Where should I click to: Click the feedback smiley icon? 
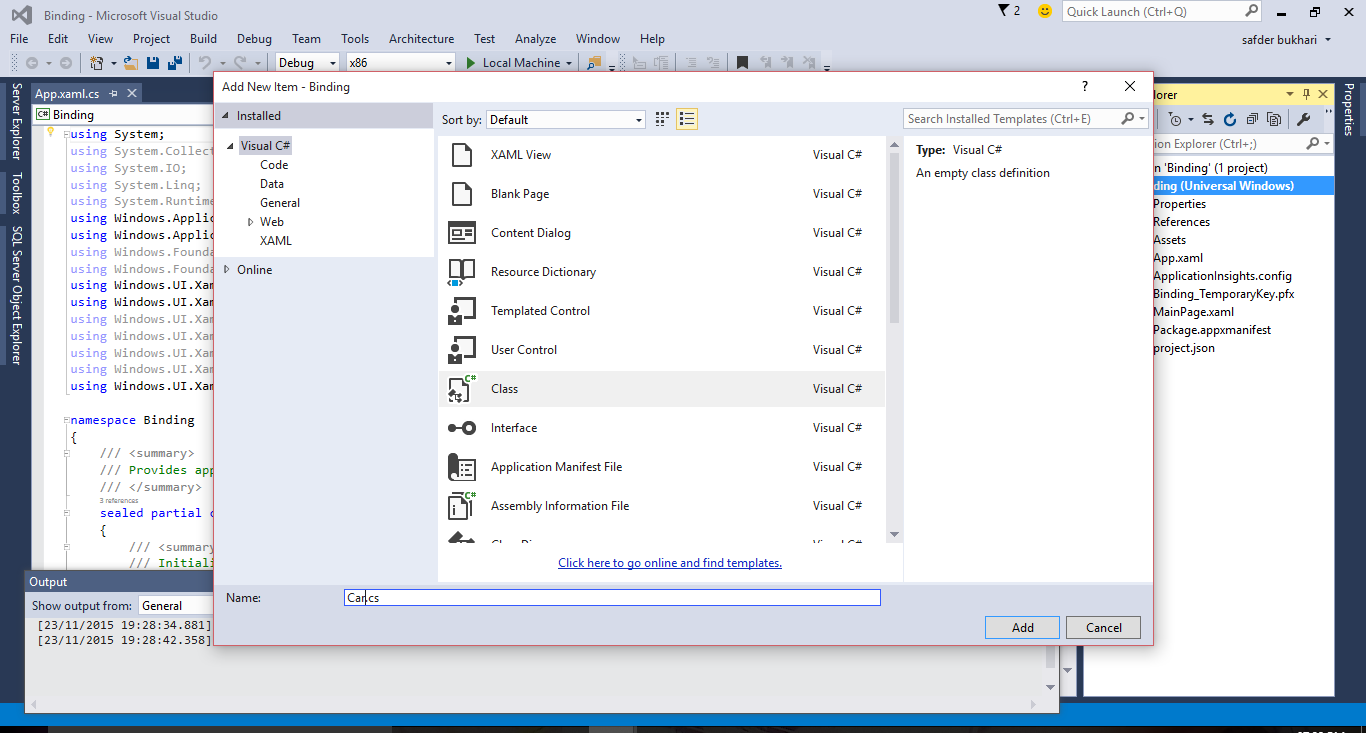tap(1045, 11)
